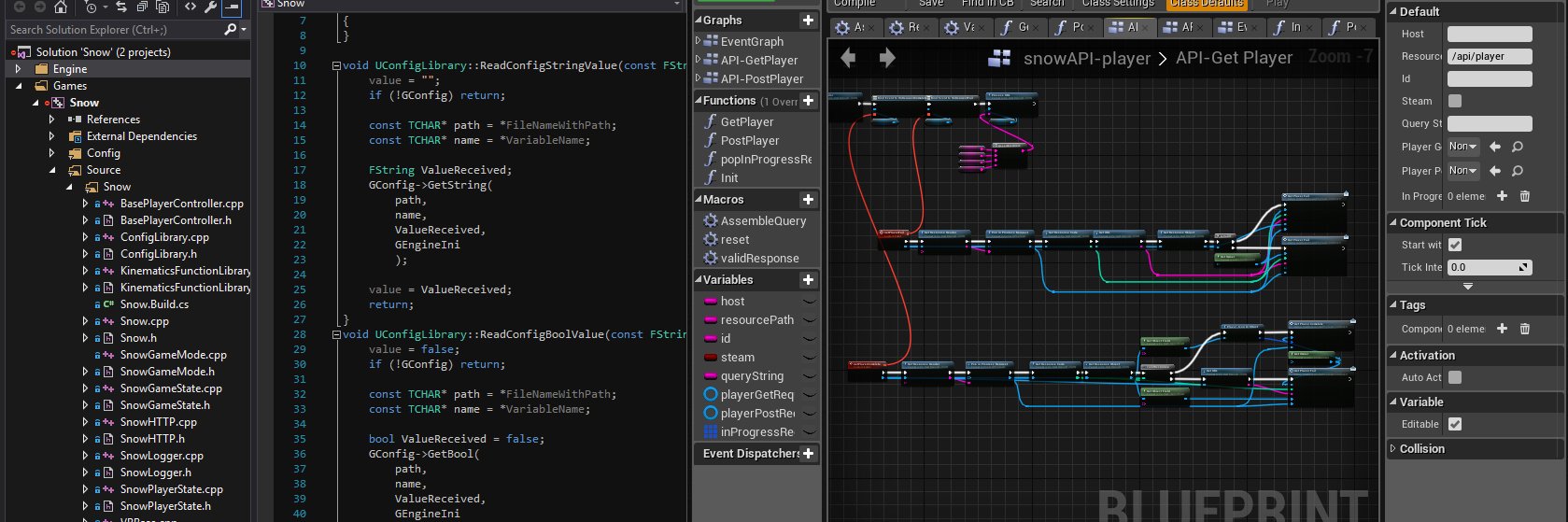The width and height of the screenshot is (1568, 522).
Task: Add a new Event Dispatcher with plus icon
Action: 808,453
